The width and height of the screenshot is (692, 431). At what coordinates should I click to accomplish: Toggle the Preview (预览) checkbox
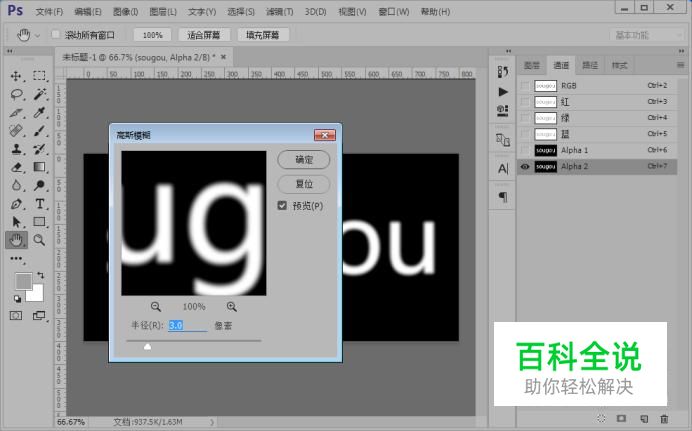pos(282,206)
